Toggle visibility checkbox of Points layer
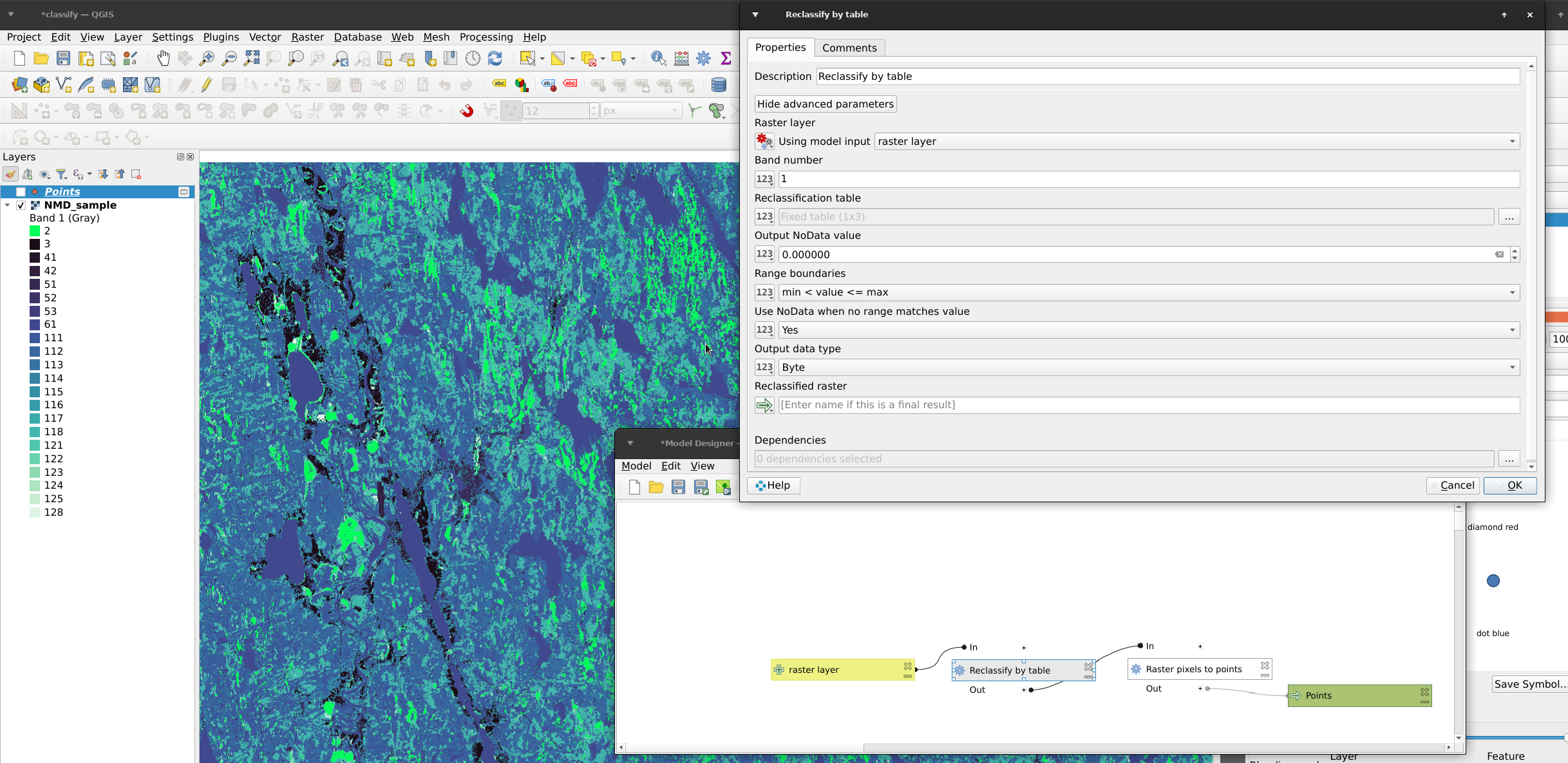Viewport: 1568px width, 763px height. [x=21, y=192]
